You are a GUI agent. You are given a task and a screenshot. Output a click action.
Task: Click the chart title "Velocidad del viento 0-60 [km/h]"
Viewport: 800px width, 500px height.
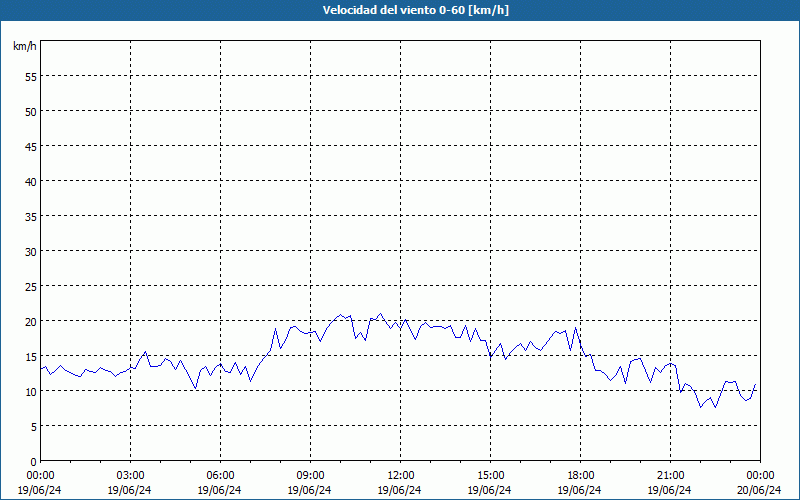pyautogui.click(x=415, y=10)
